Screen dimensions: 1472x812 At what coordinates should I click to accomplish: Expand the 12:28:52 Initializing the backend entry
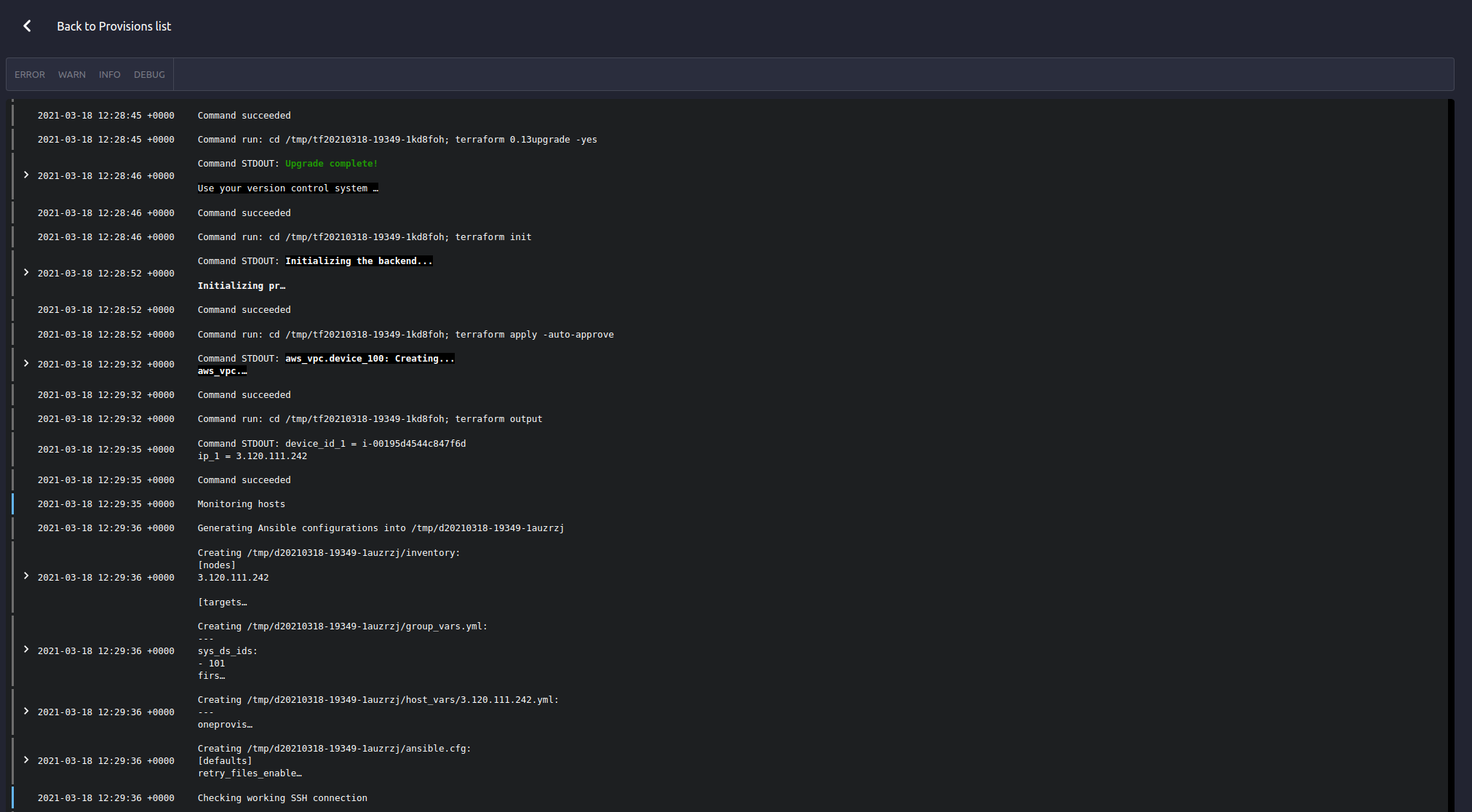point(26,273)
